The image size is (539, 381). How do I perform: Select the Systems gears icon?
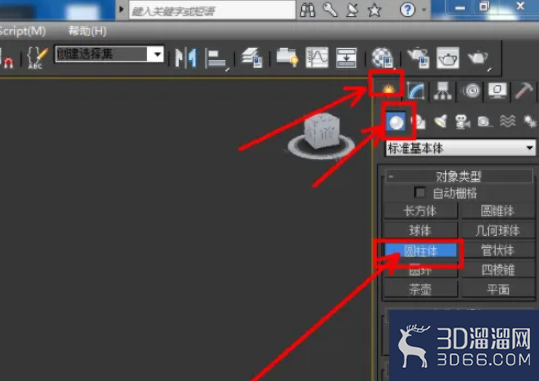pyautogui.click(x=529, y=121)
